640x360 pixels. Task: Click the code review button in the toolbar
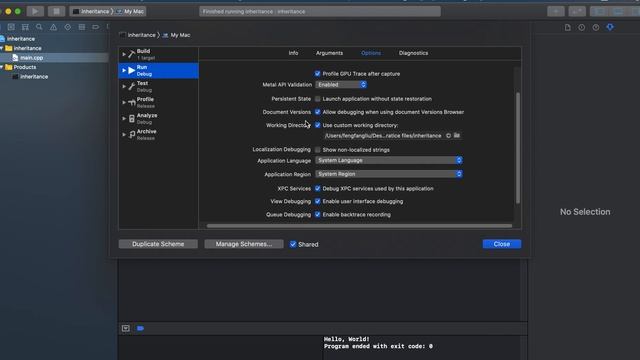[x=577, y=11]
